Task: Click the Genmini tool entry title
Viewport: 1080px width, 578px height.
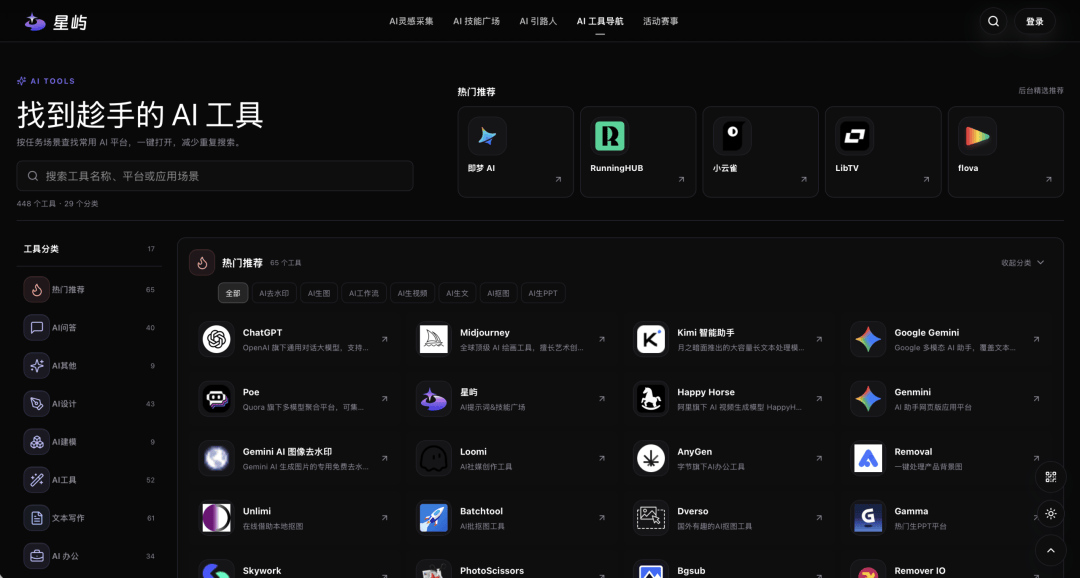Action: [912, 392]
